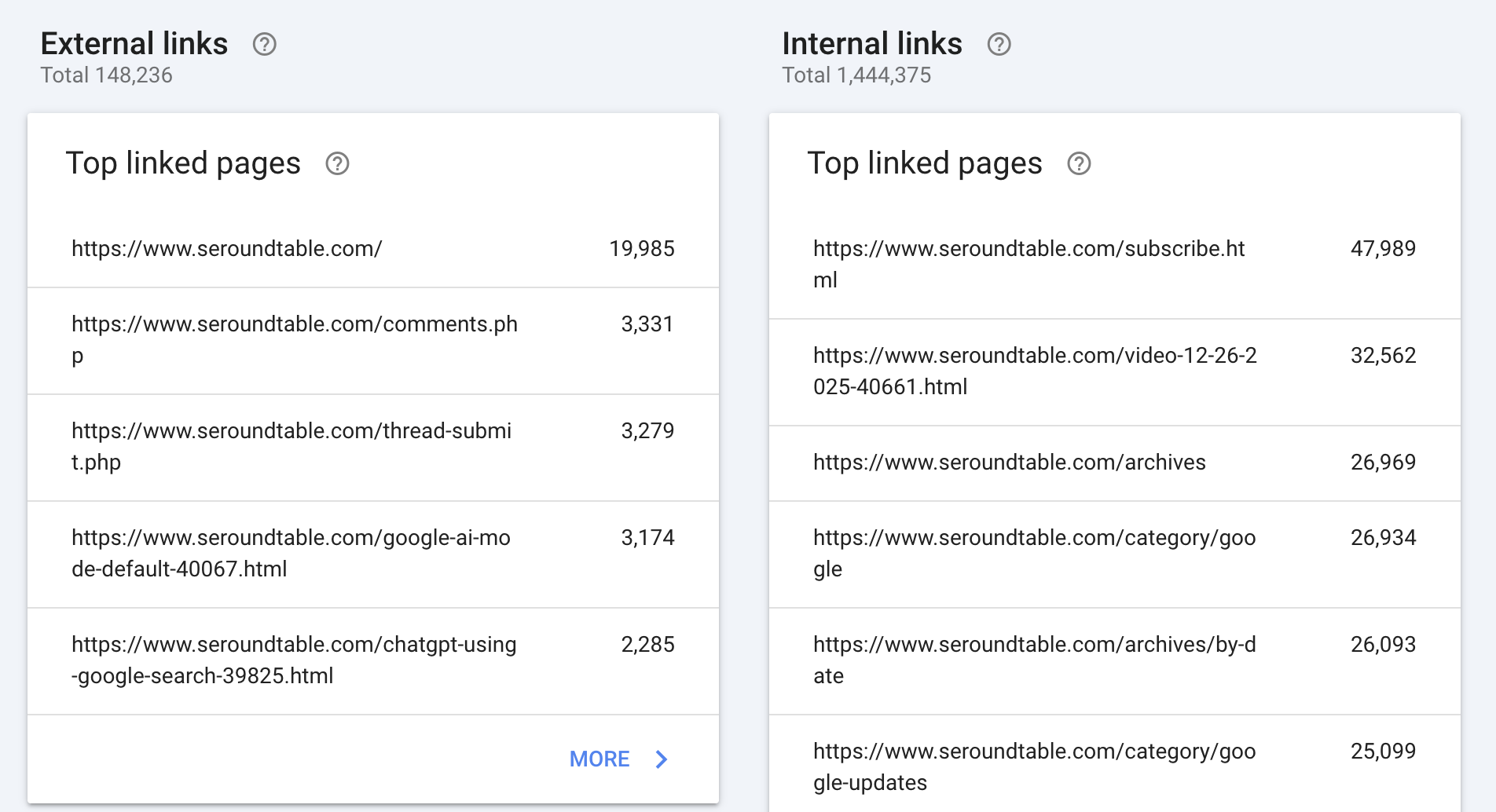Open help for external Top linked pages
This screenshot has width=1496, height=812.
coord(337,164)
